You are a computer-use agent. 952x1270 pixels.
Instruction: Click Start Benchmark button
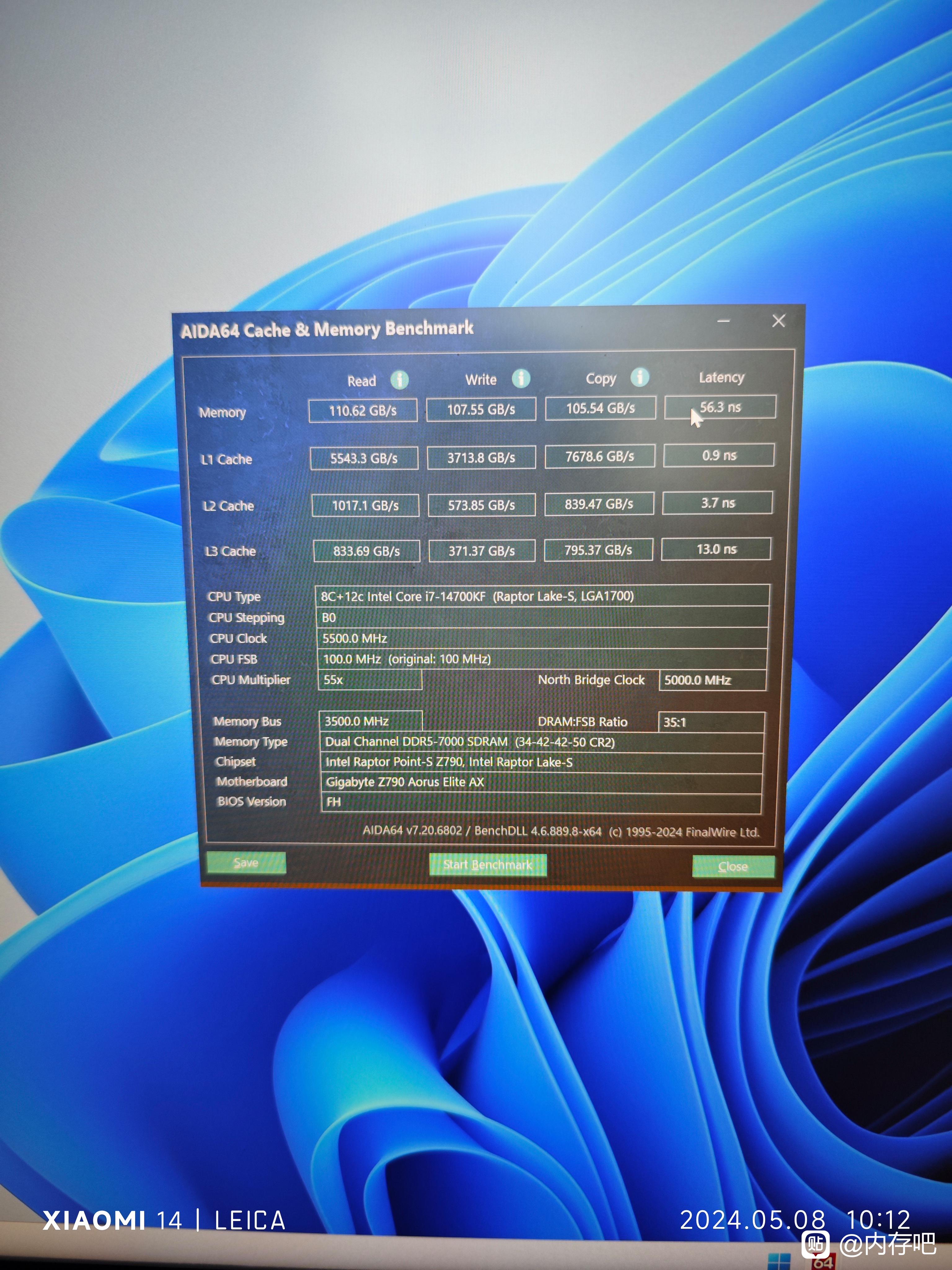488,865
